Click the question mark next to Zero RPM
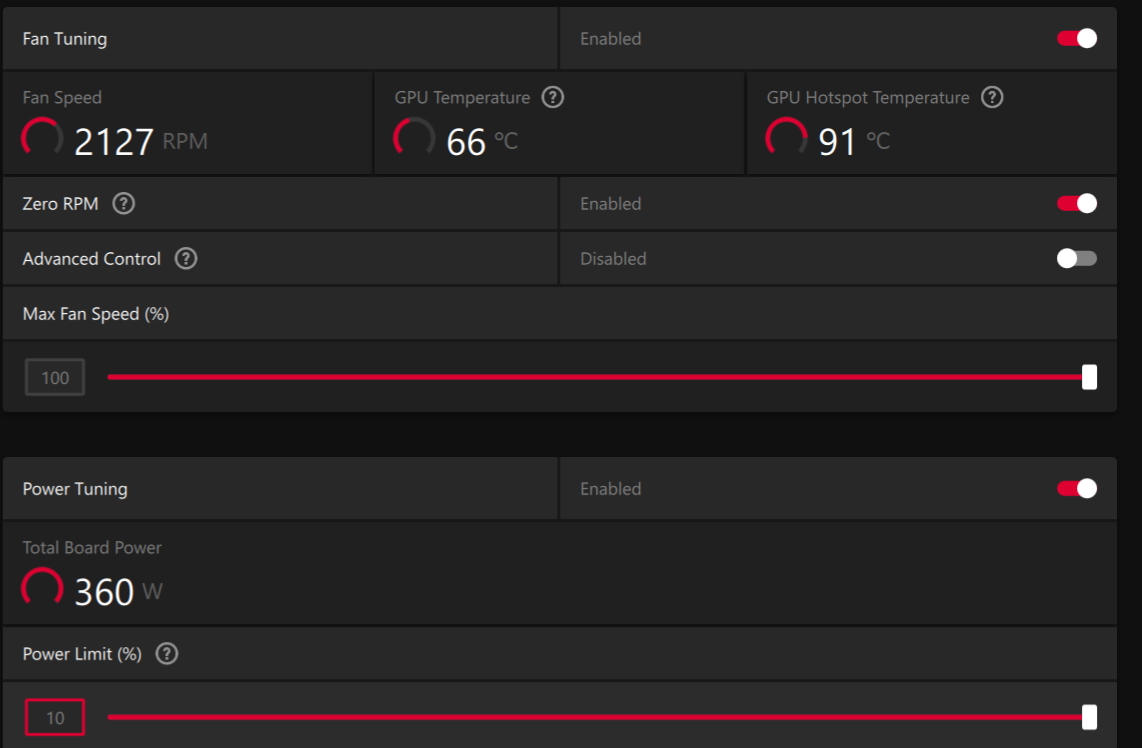Screen dimensions: 1142x748 point(123,204)
